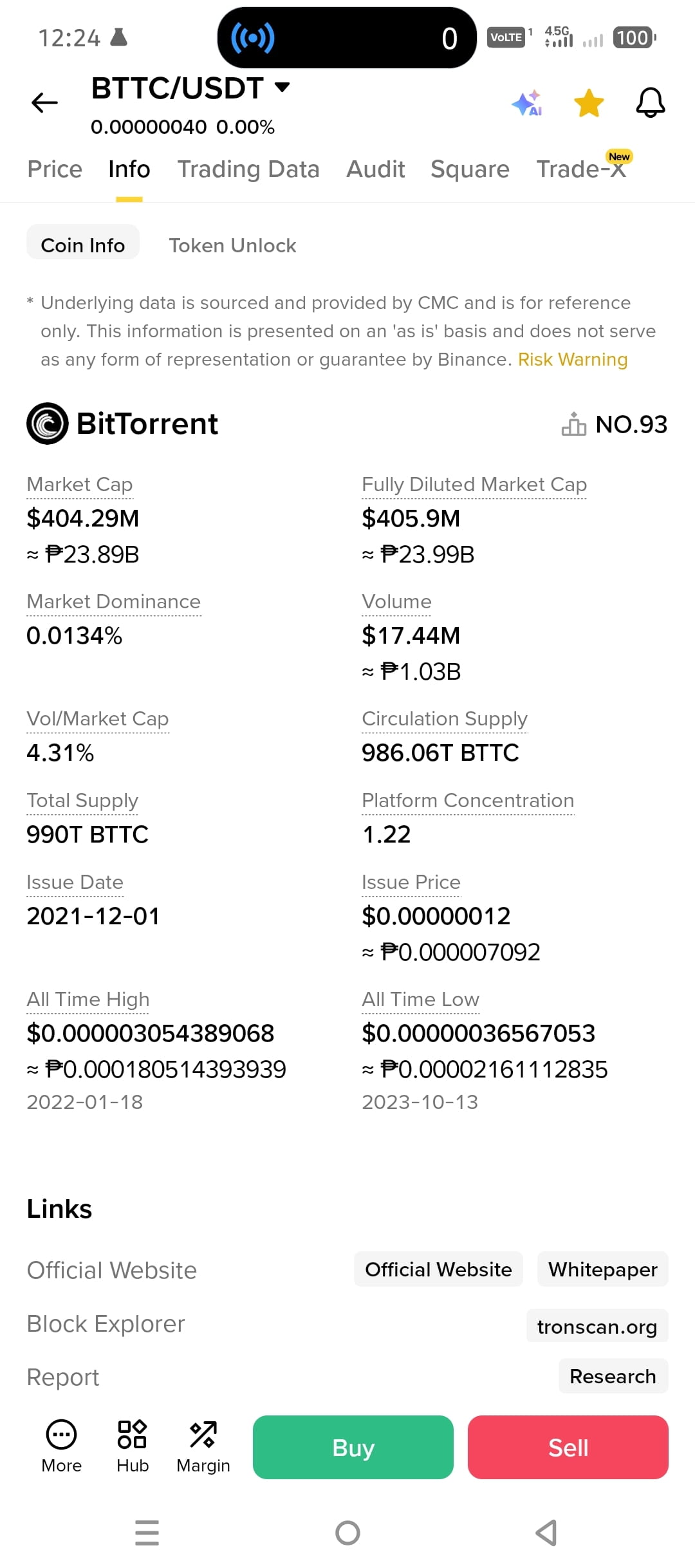Image resolution: width=695 pixels, height=1568 pixels.
Task: Tap the green Buy button
Action: point(353,1447)
